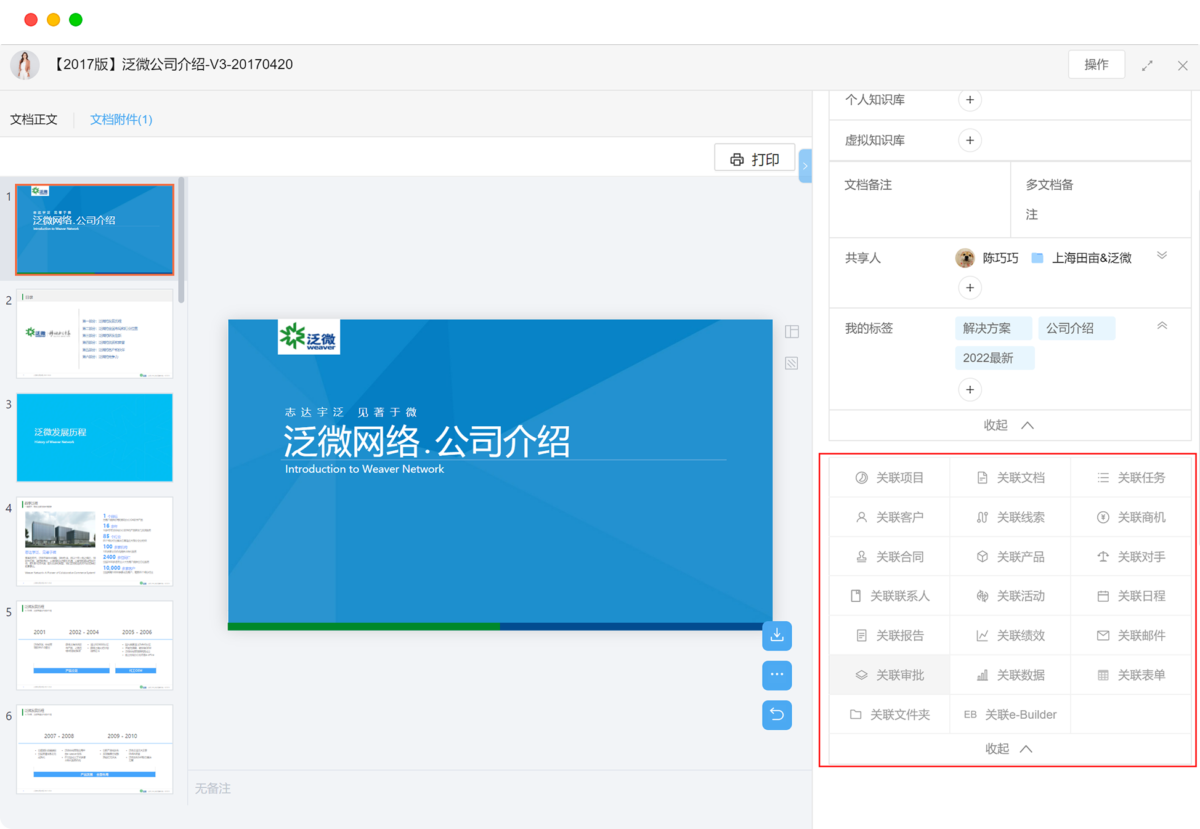
Task: Open the 关联文件夹 link option
Action: tap(890, 714)
